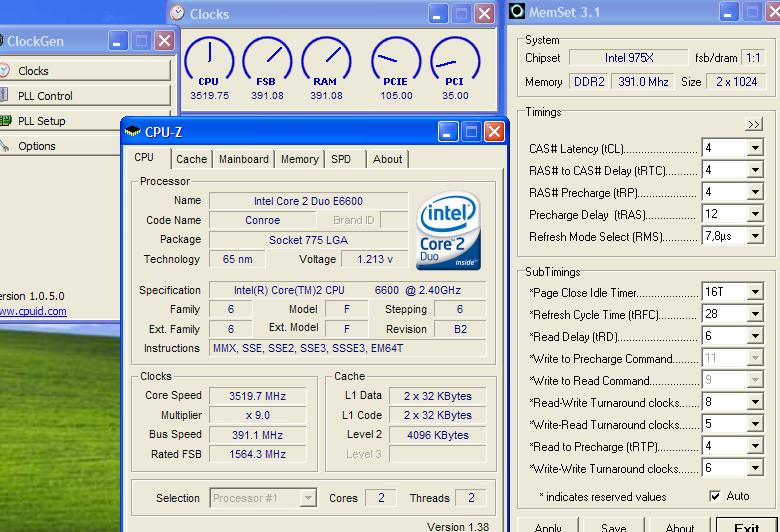Expand the Page Close Idle Timer dropdown
The width and height of the screenshot is (780, 532).
[x=755, y=292]
